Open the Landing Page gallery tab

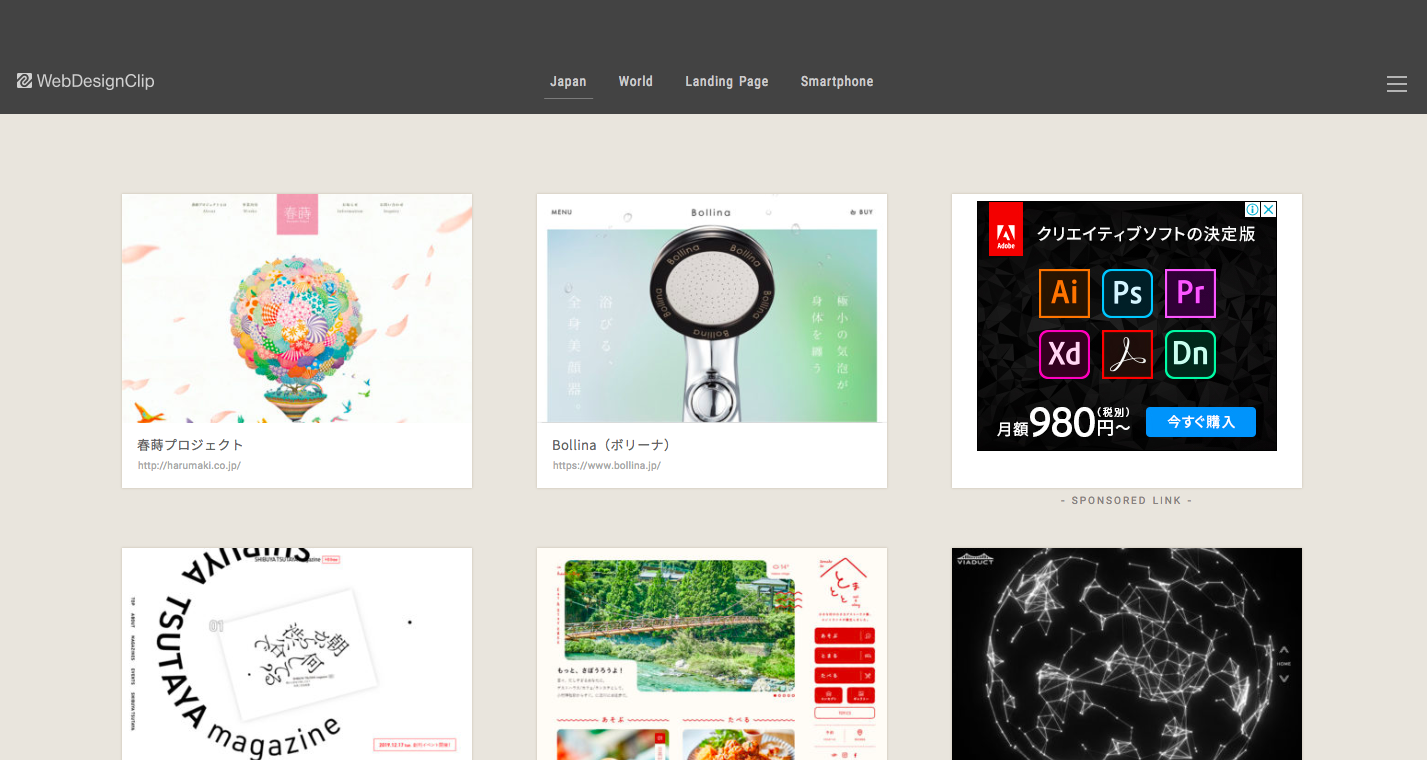(x=726, y=81)
